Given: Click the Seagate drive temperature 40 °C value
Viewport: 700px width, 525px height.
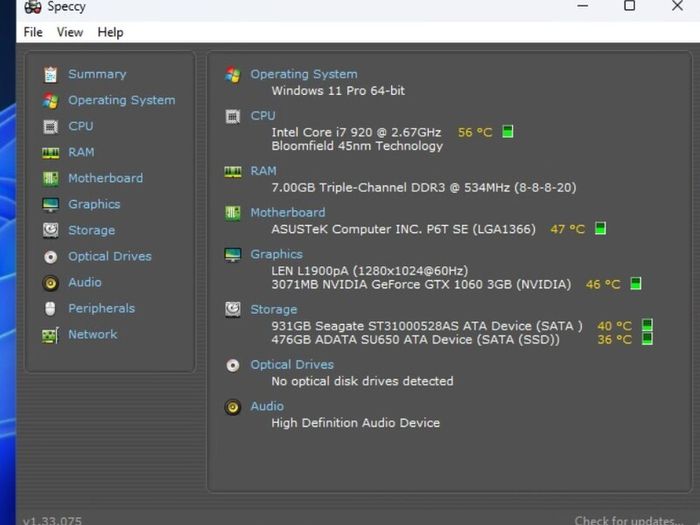Looking at the screenshot, I should [x=615, y=326].
